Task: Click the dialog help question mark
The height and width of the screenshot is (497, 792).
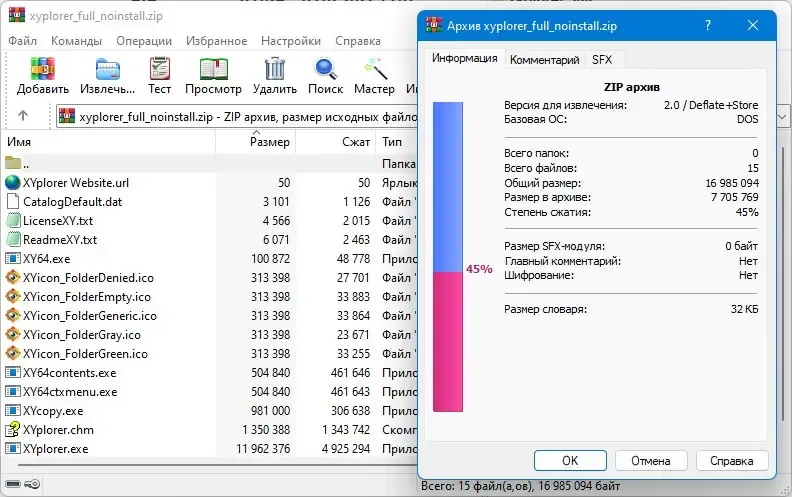Action: pos(708,25)
